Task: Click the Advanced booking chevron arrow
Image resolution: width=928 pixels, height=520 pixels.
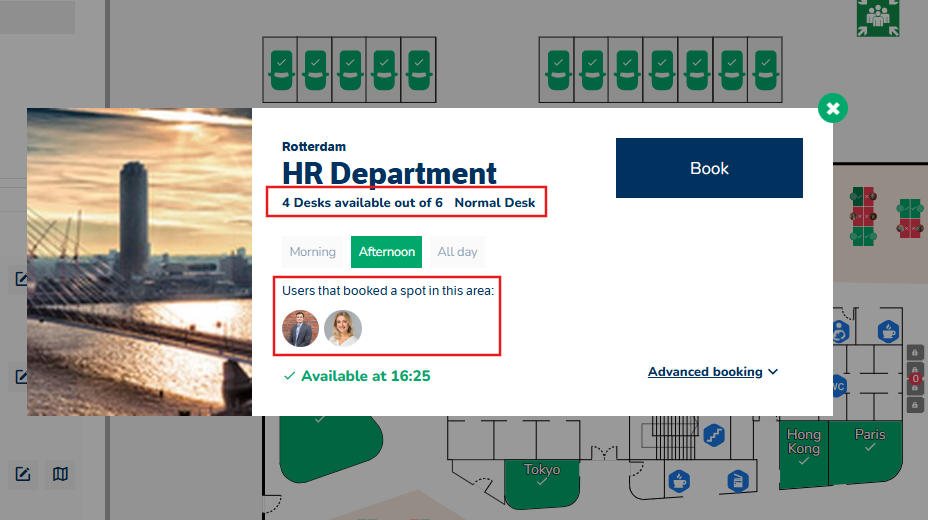Action: pos(772,372)
